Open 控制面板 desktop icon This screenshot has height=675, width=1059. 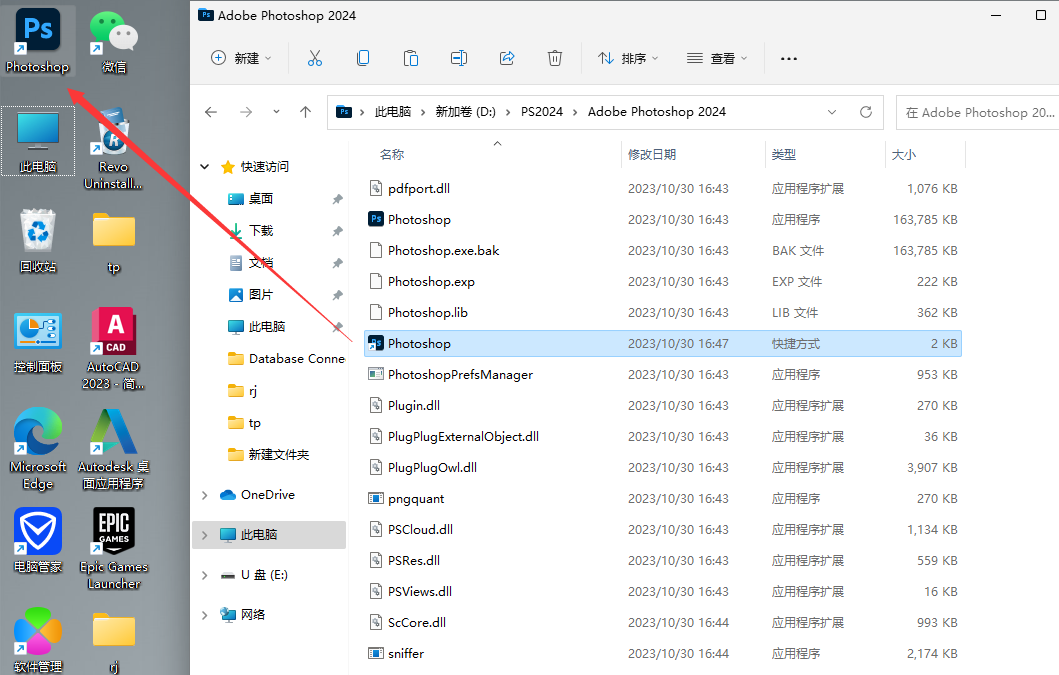tap(38, 342)
